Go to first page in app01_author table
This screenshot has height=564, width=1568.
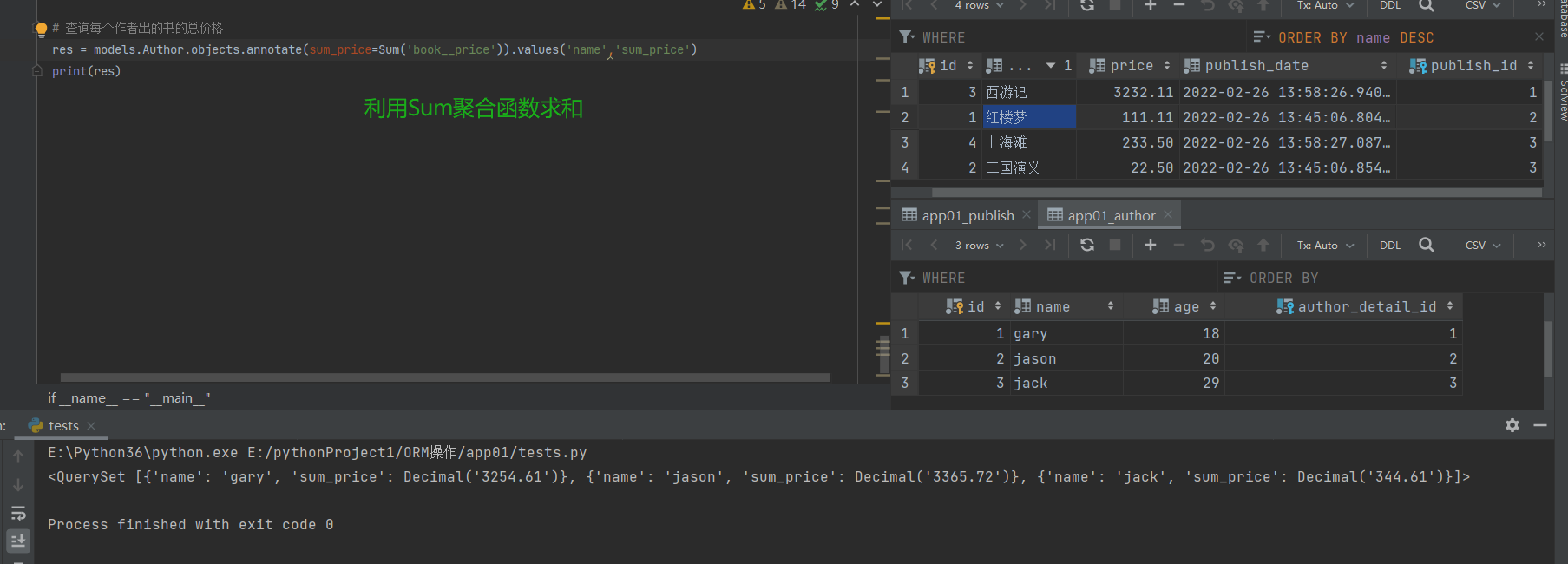tap(907, 246)
